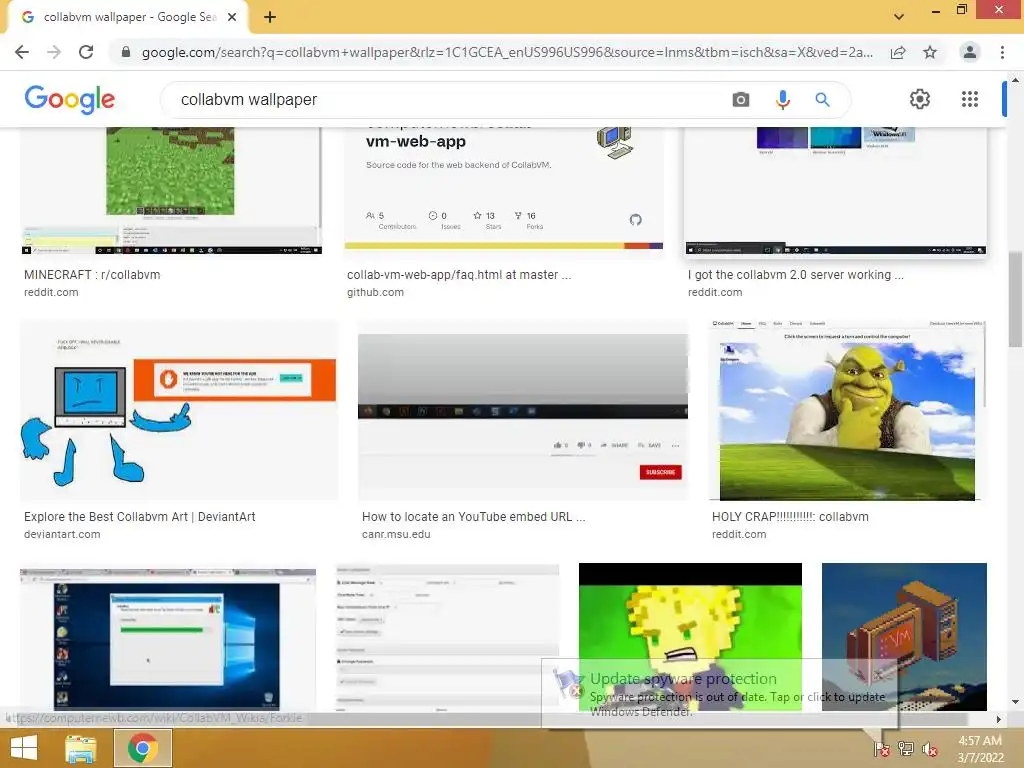Open the Chrome three-dot menu
Screen dimensions: 1024x768
click(1002, 52)
